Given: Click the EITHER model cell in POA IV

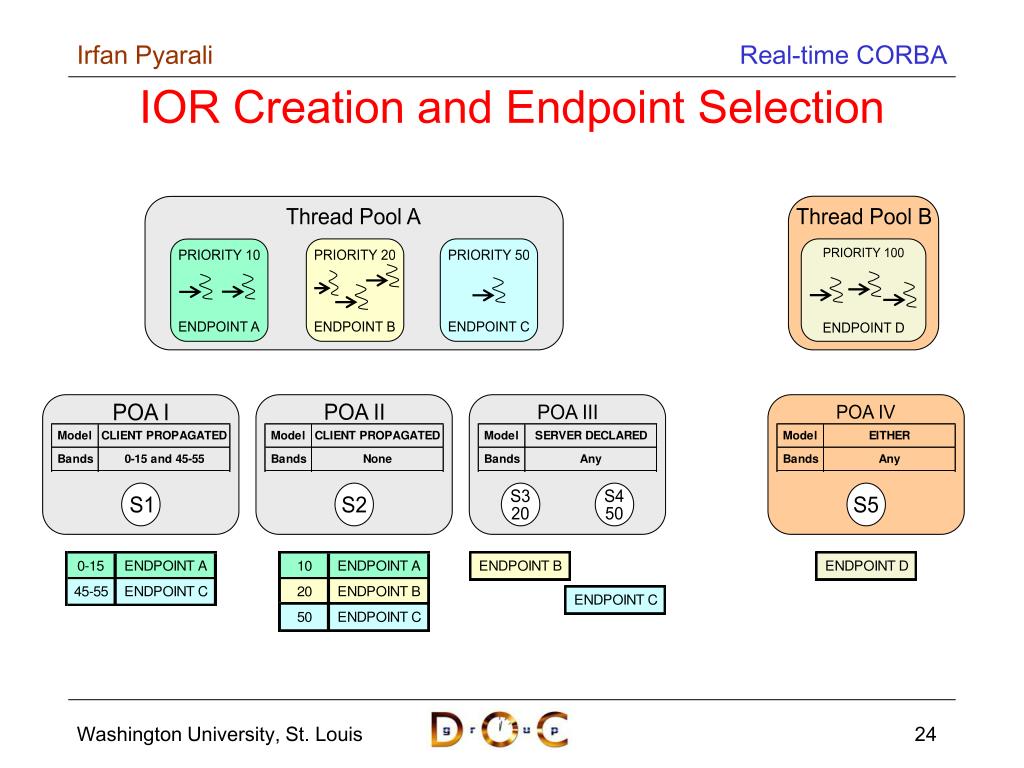Looking at the screenshot, I should pos(889,436).
